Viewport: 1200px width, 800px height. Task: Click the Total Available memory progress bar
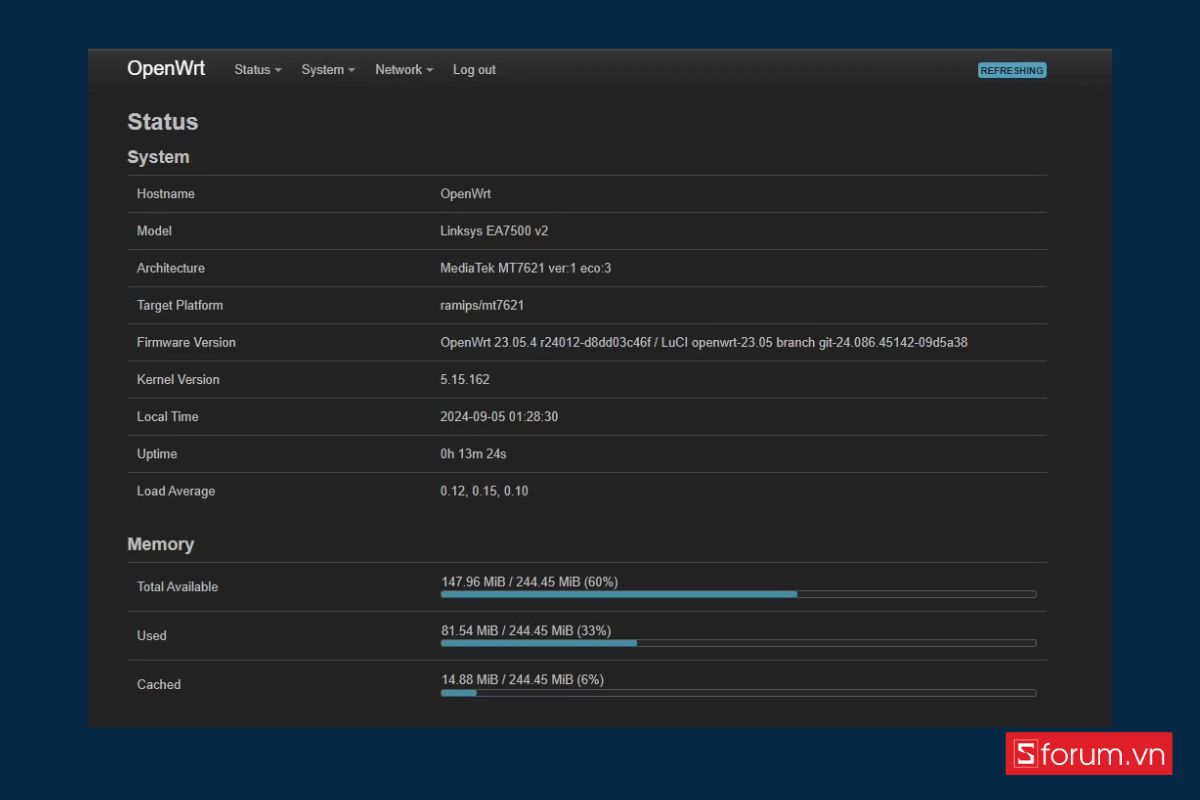pos(738,594)
